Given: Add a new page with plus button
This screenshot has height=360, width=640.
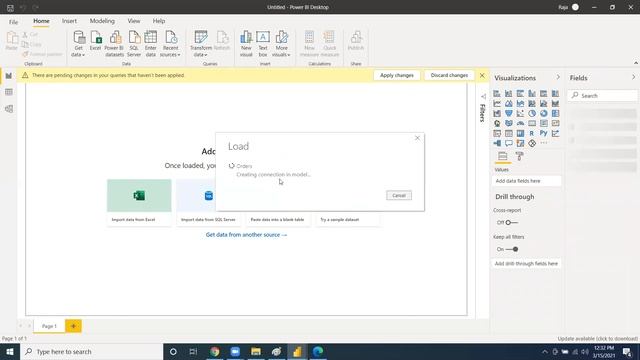Looking at the screenshot, I should click(x=73, y=326).
